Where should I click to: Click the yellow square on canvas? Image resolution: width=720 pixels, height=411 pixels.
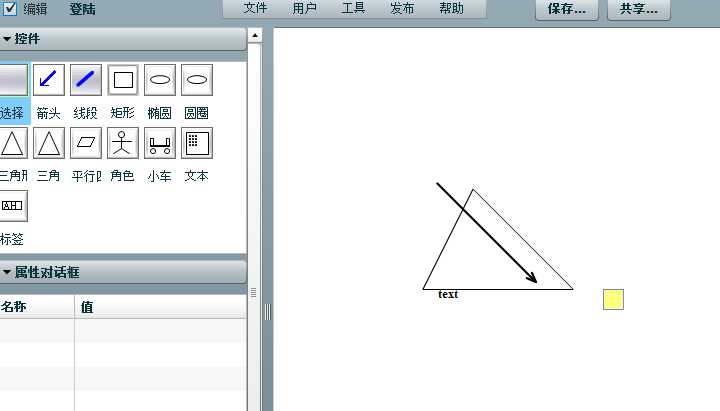click(x=613, y=299)
